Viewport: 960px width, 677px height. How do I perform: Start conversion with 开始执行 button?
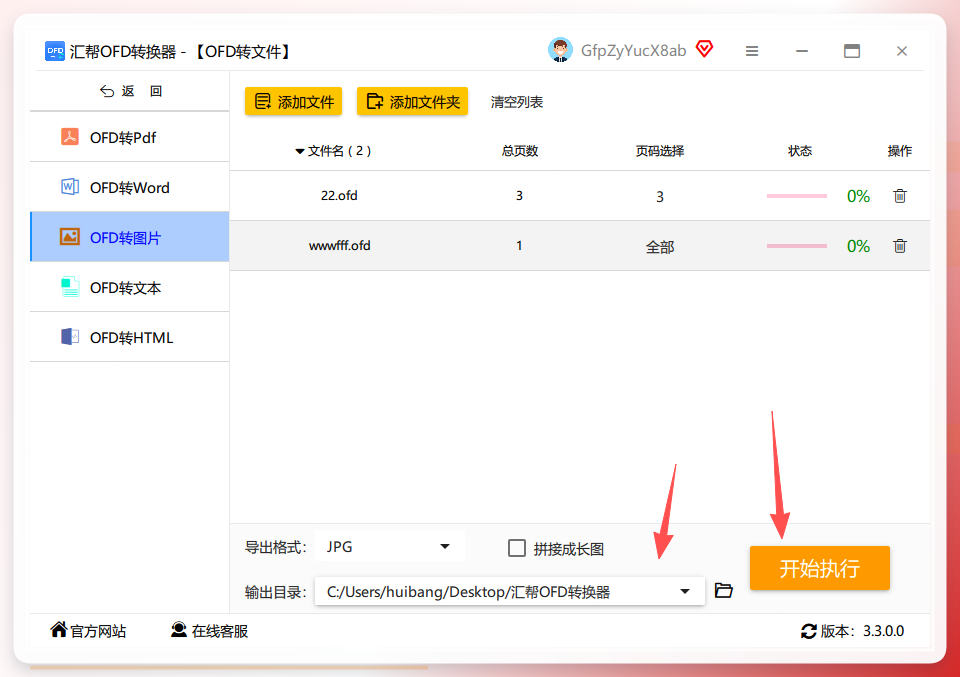click(x=820, y=568)
